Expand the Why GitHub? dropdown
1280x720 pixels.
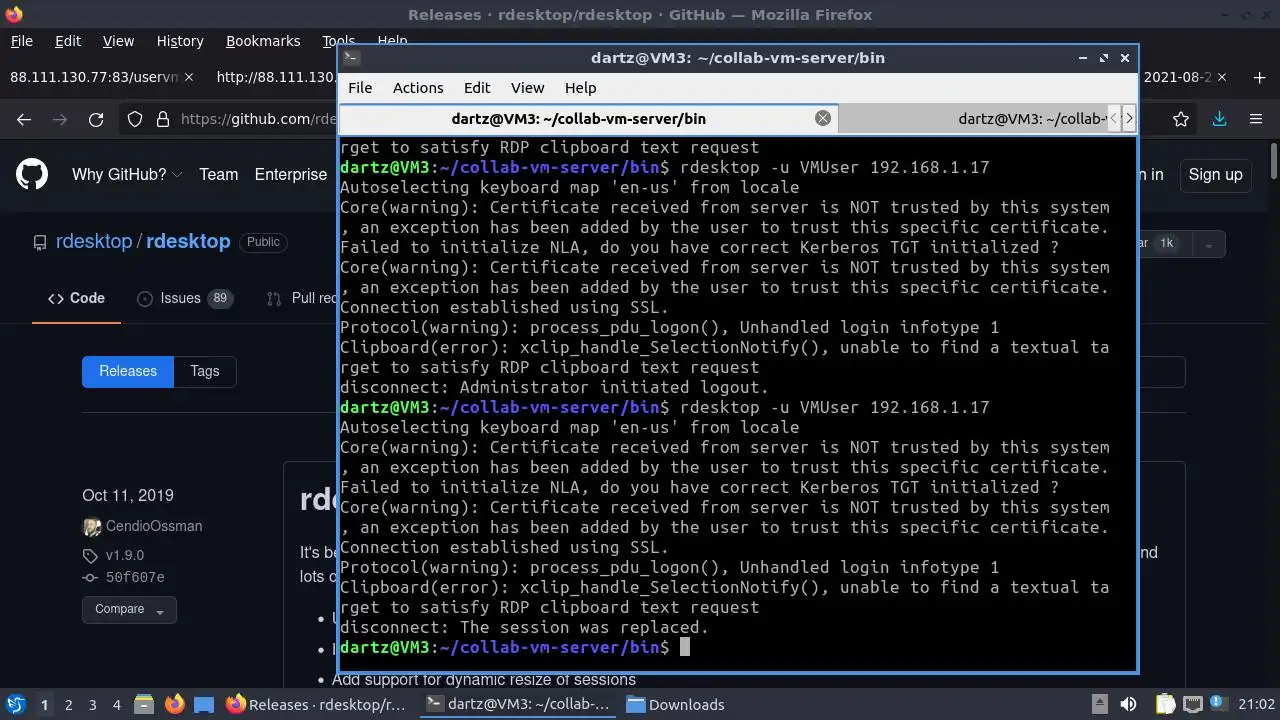point(127,174)
